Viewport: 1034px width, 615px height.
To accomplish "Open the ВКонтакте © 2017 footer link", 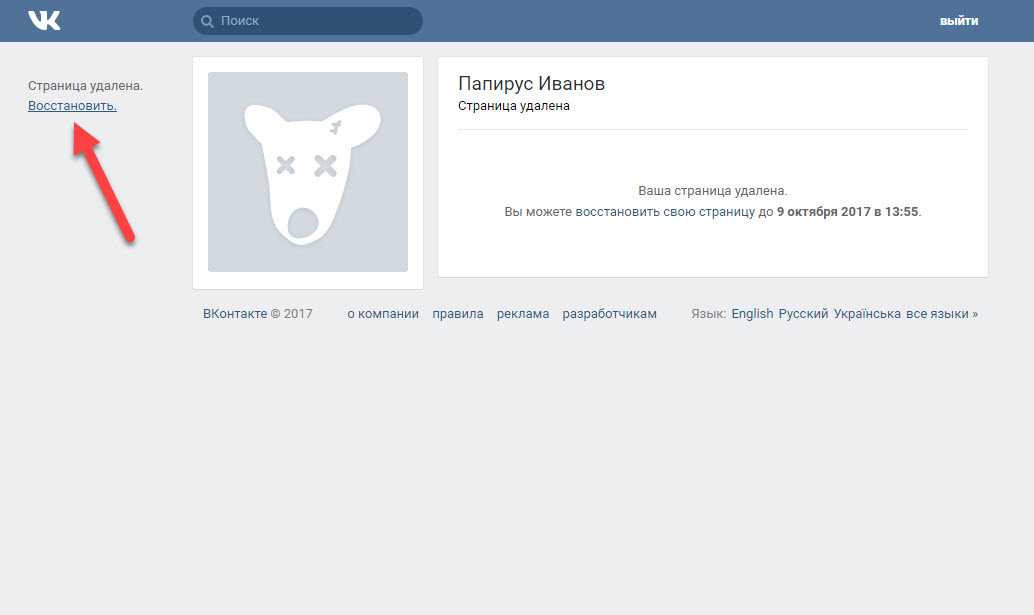I will (258, 314).
